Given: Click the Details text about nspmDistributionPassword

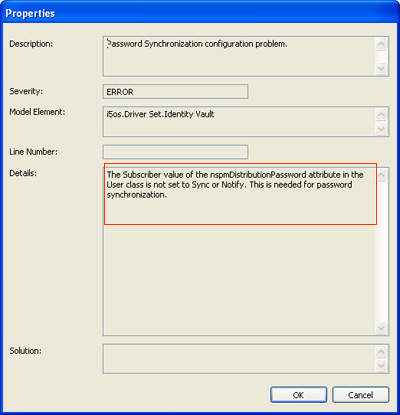Looking at the screenshot, I should [235, 185].
